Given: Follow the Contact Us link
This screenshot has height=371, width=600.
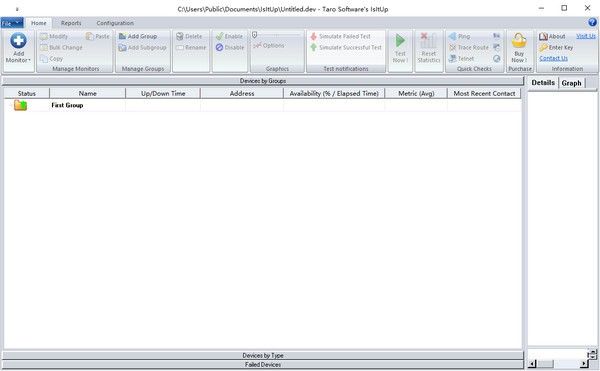Looking at the screenshot, I should coord(553,58).
